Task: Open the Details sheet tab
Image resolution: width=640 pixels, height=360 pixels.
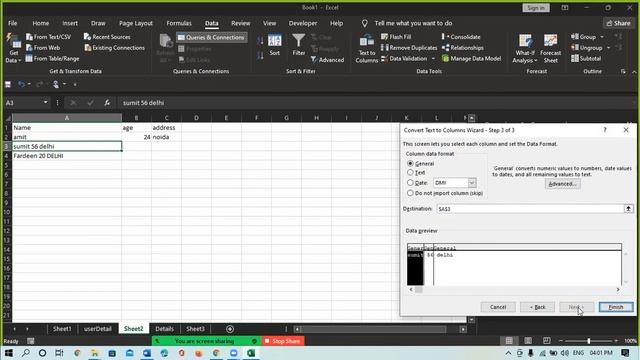Action: click(164, 329)
